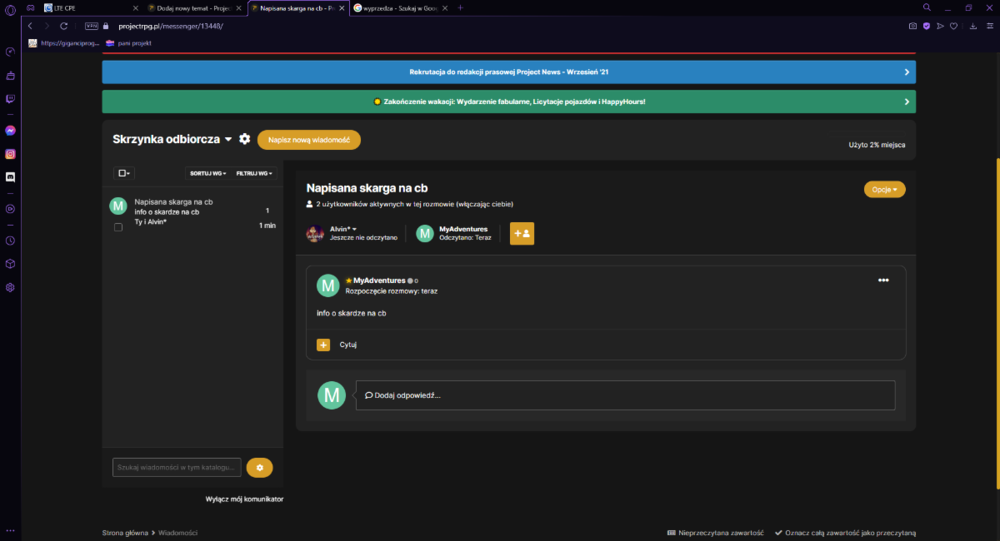Click the yellow plus multi-quote icon
Image resolution: width=1000 pixels, height=541 pixels.
pos(323,345)
